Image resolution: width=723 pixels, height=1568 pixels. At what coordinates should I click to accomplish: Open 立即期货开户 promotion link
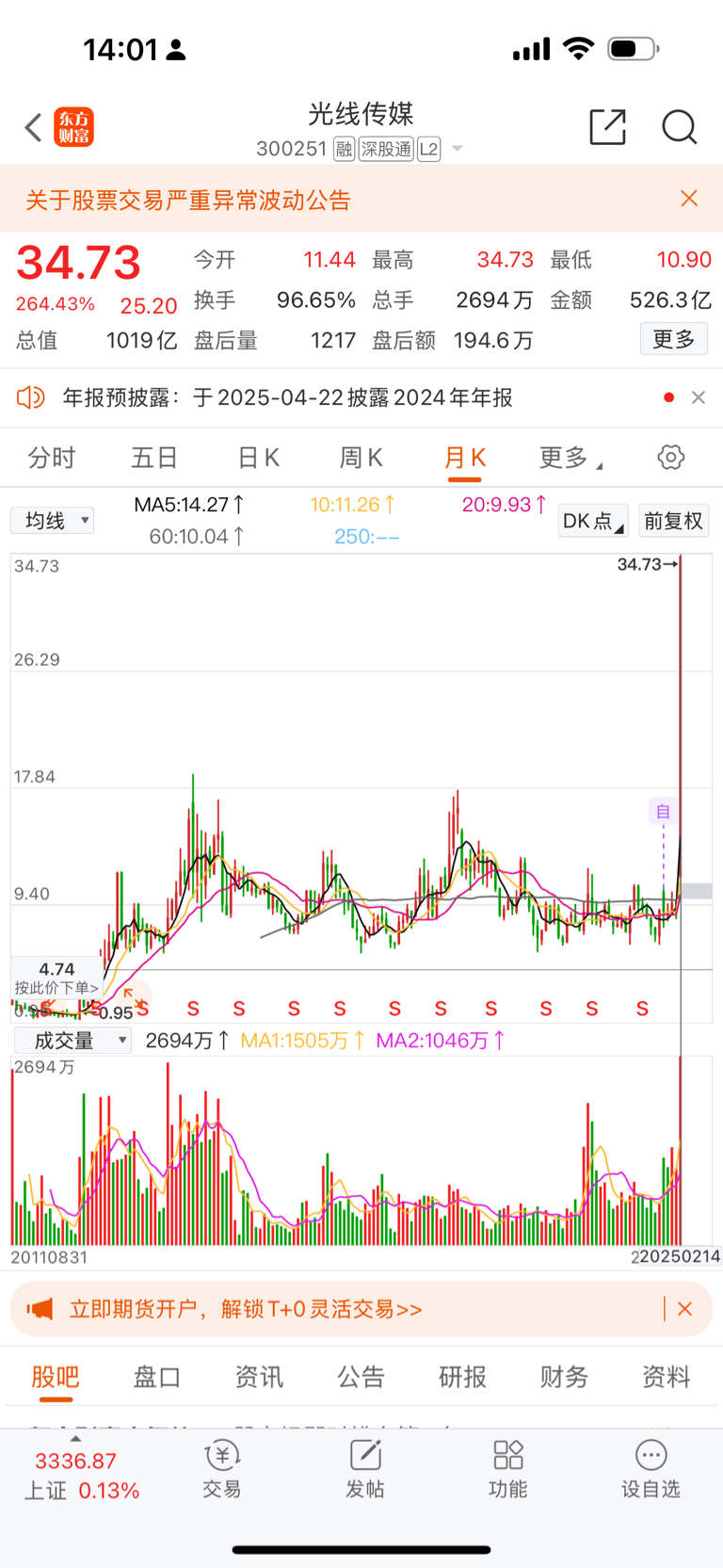246,1309
